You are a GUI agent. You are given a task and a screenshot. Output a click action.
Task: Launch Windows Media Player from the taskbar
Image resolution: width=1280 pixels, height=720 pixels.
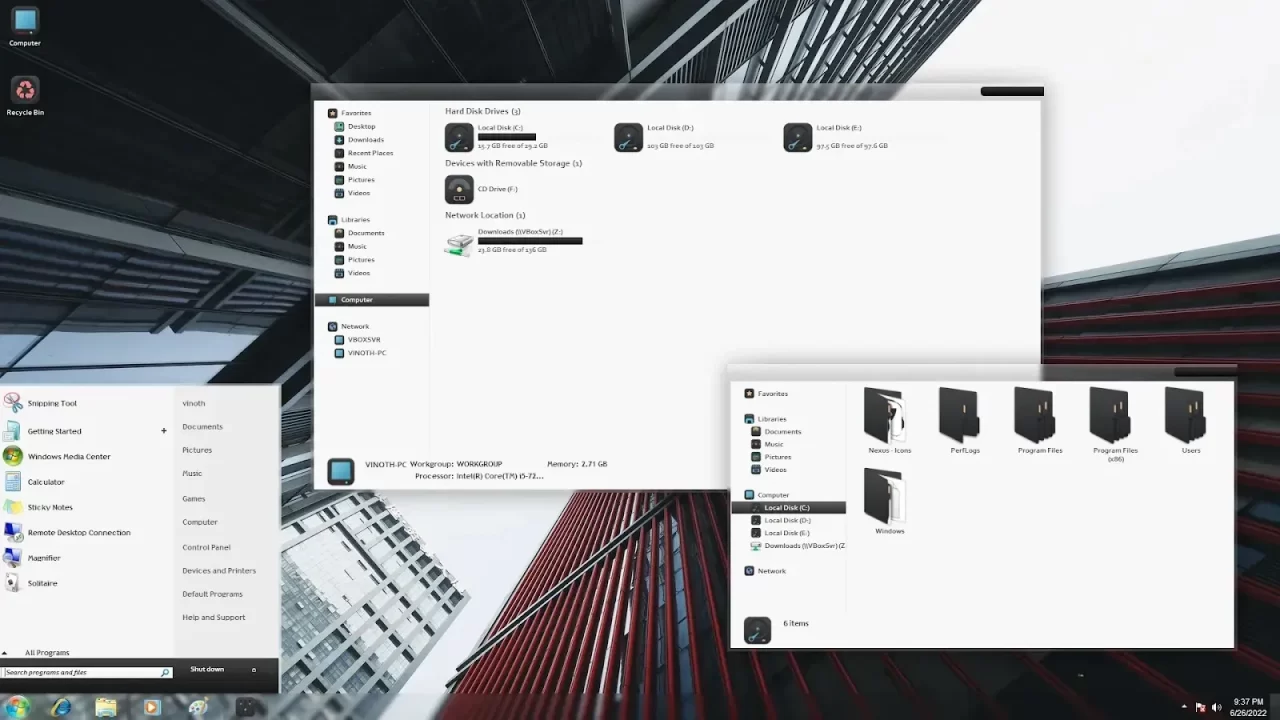pyautogui.click(x=151, y=707)
